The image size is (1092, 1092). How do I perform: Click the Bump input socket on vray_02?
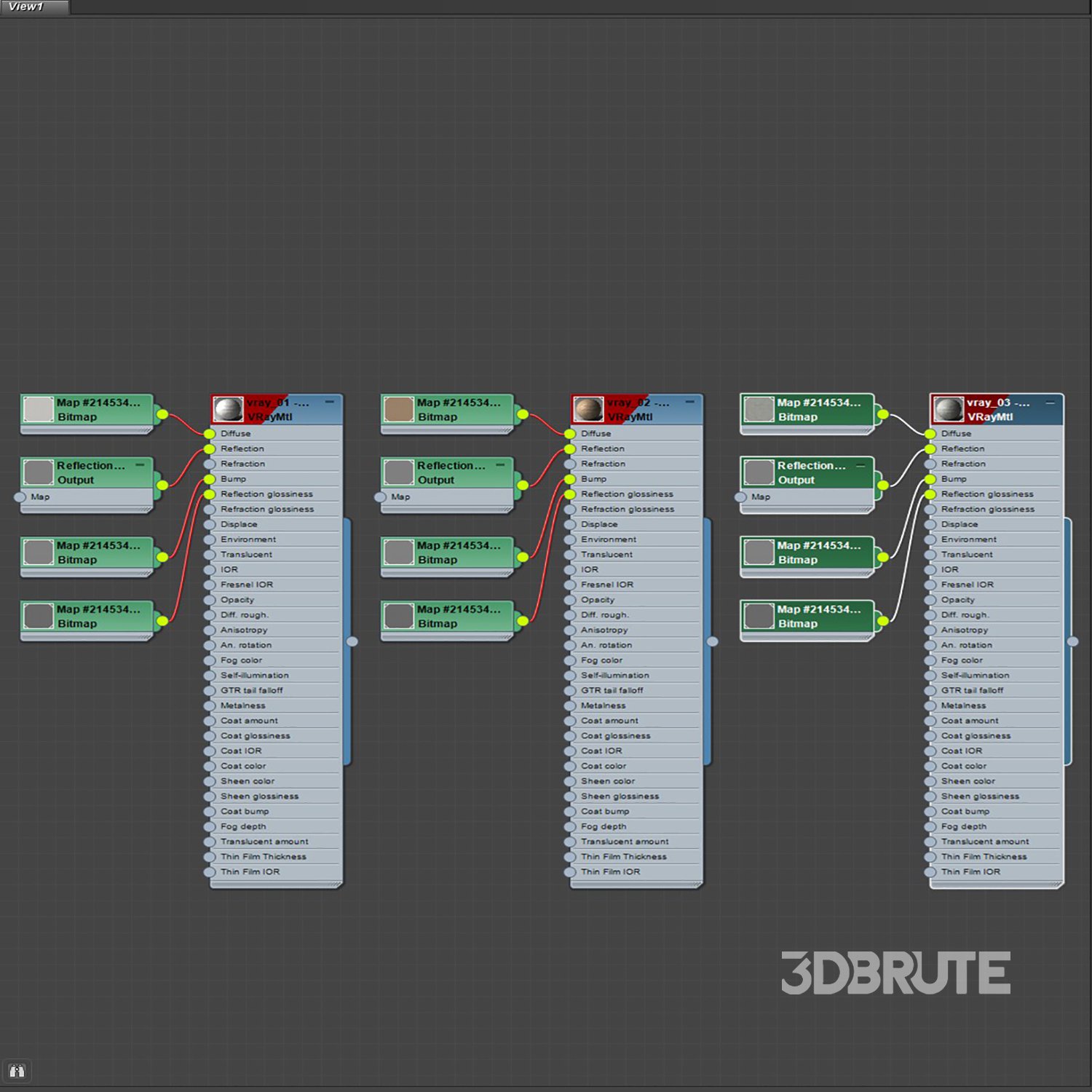click(570, 479)
